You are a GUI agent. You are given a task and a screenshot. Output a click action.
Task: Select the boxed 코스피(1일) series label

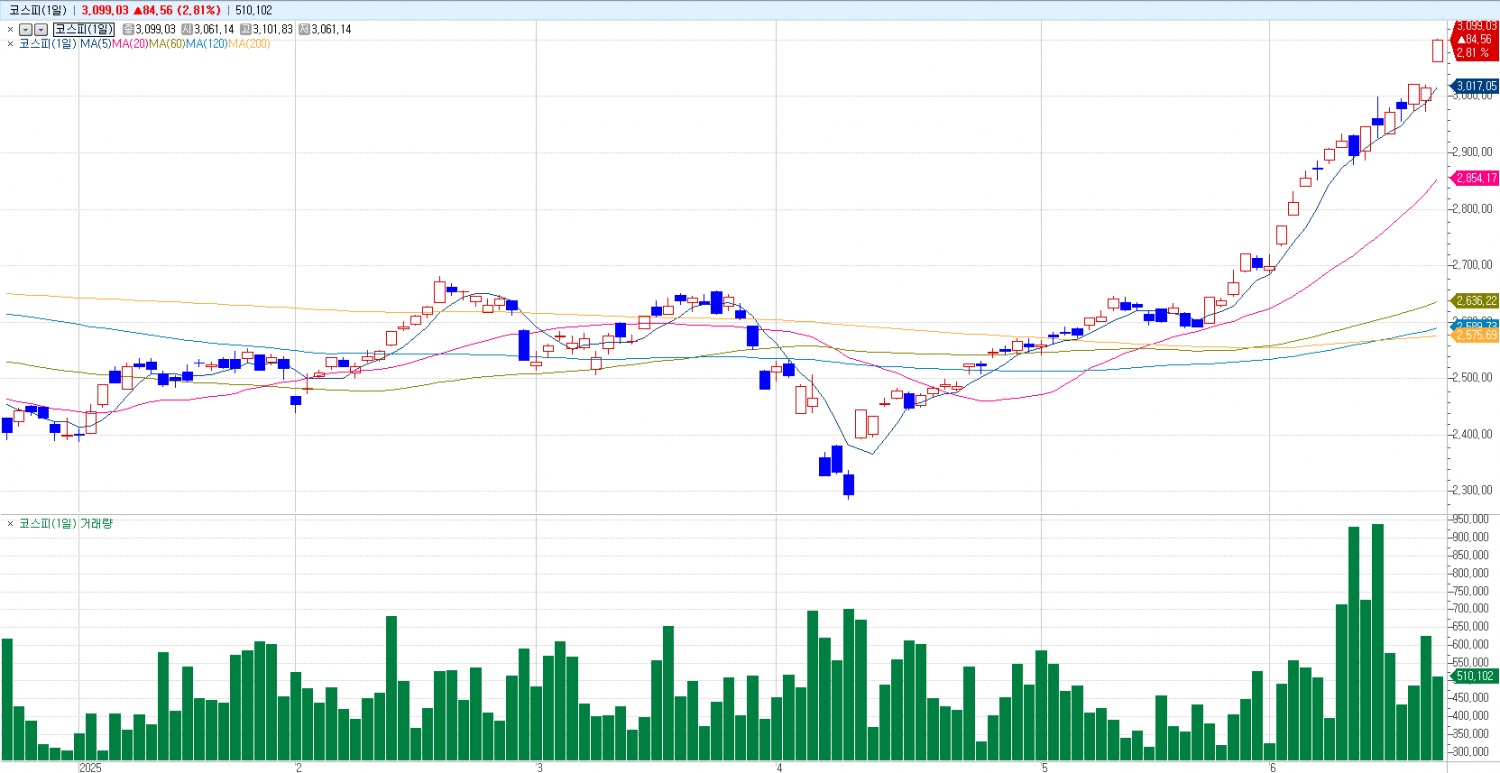pos(84,29)
